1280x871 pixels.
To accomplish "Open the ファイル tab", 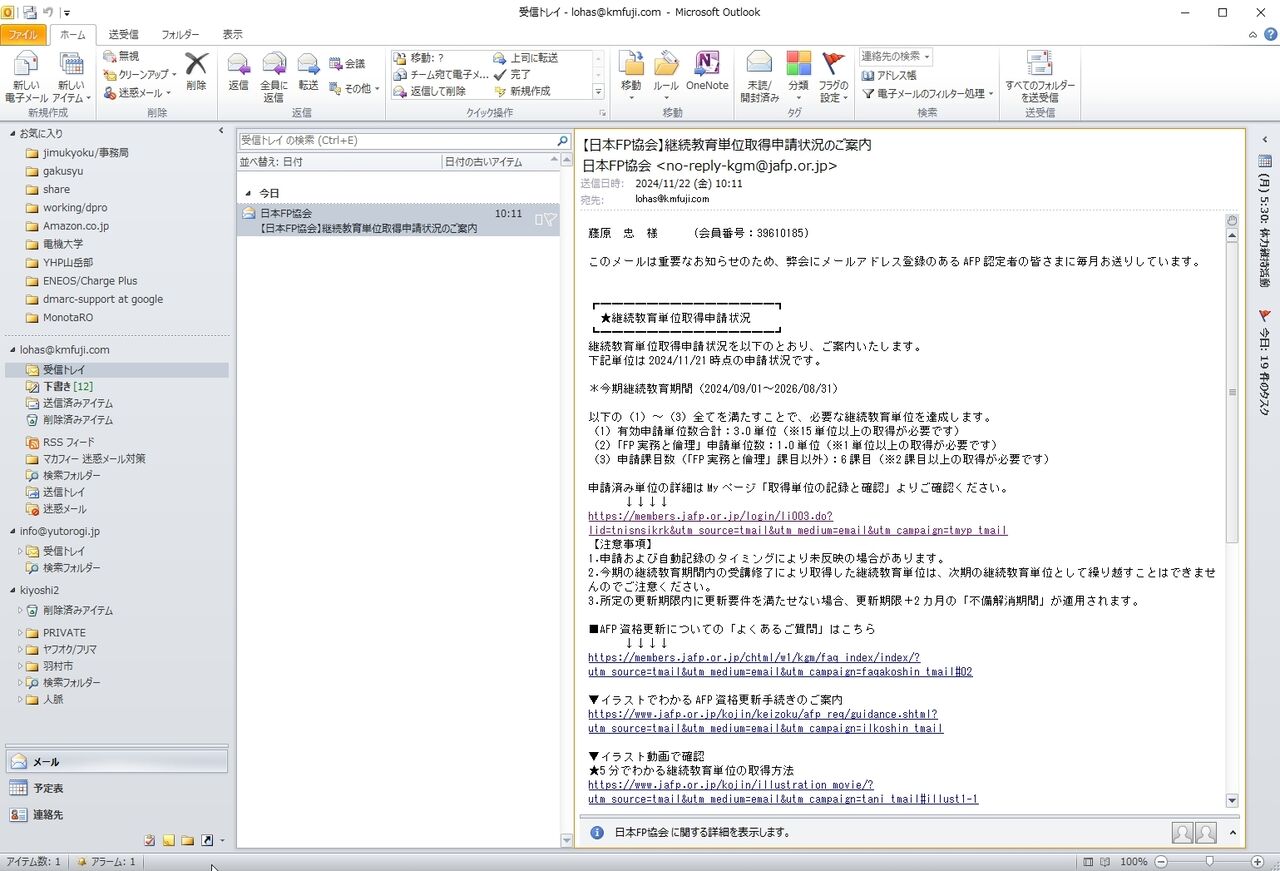I will (23, 34).
